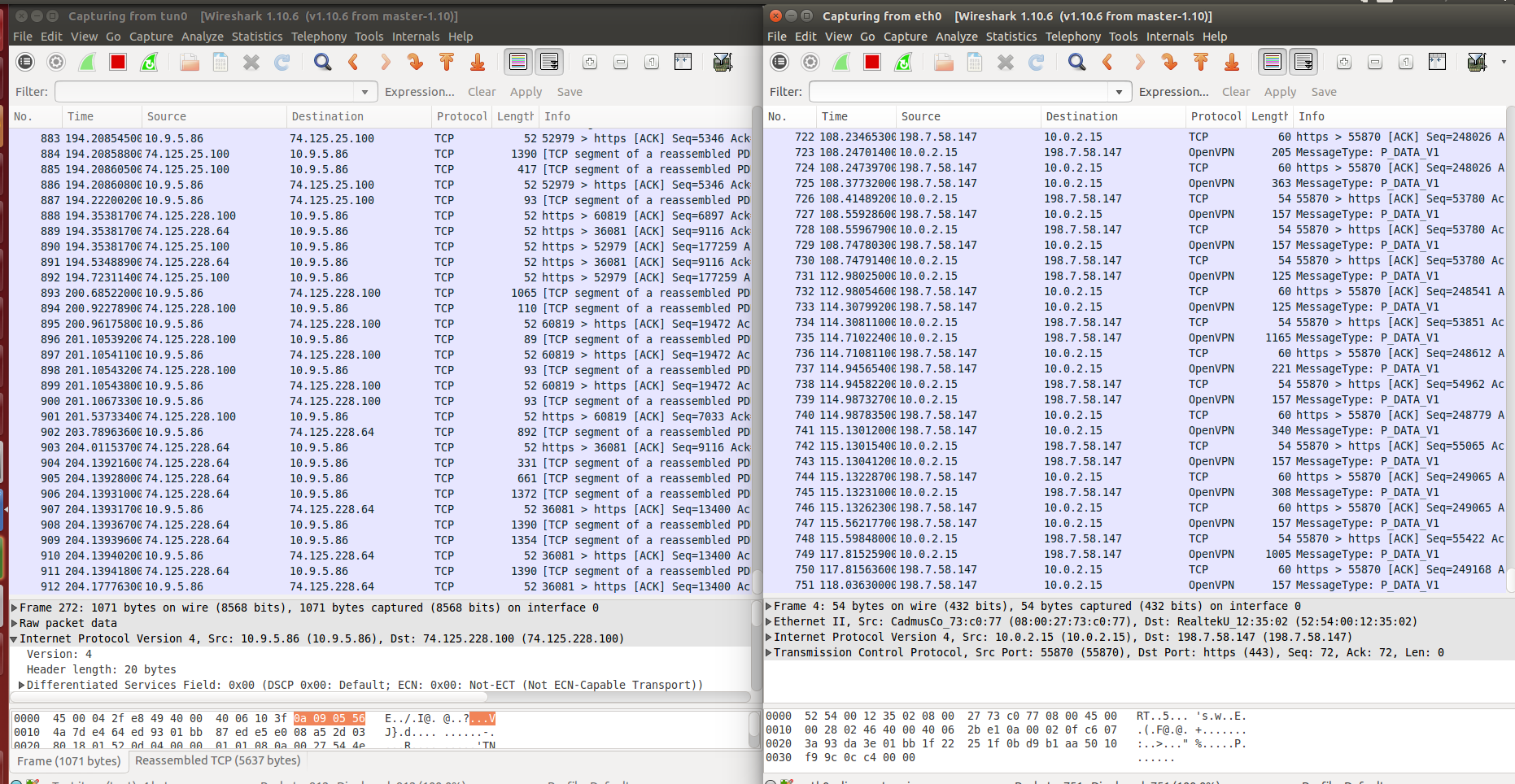
Task: Sort by Destination column in tun0 window
Action: (x=359, y=116)
